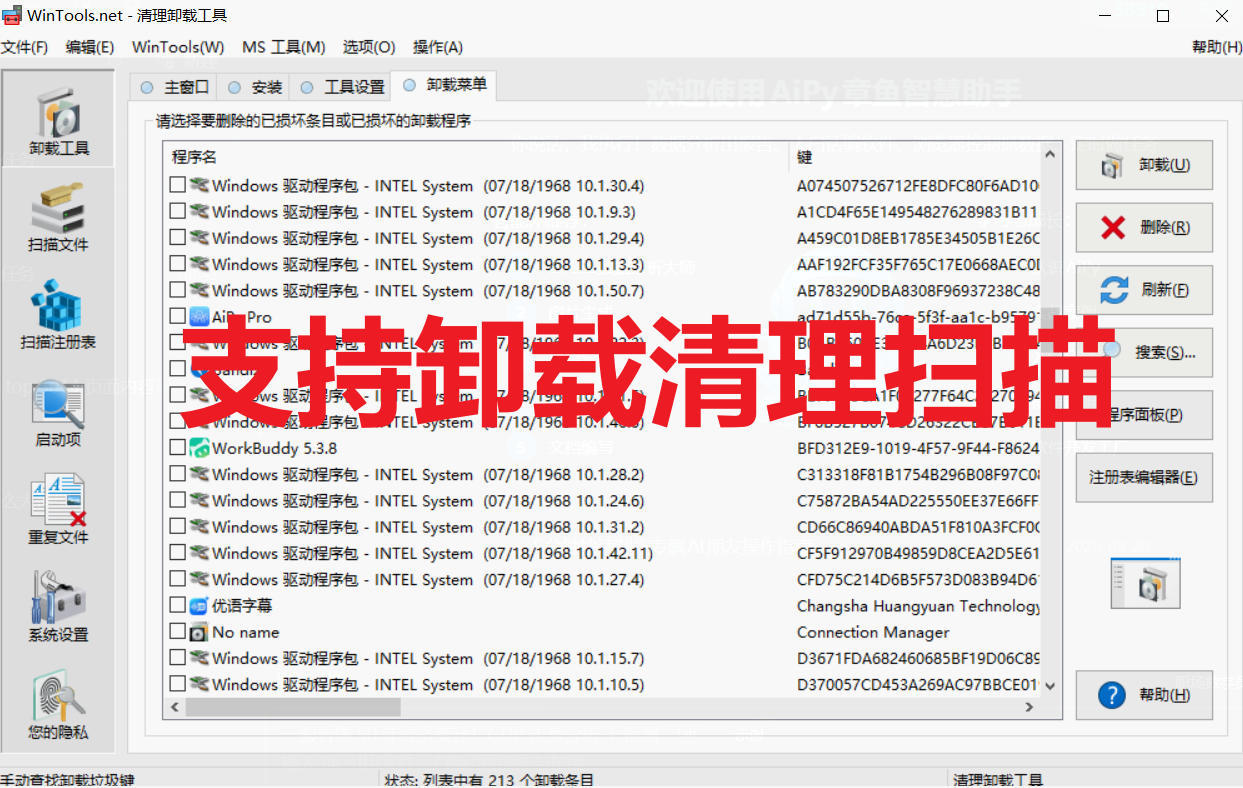The height and width of the screenshot is (788, 1243).
Task: Switch to the 安装 tab
Action: pos(255,87)
